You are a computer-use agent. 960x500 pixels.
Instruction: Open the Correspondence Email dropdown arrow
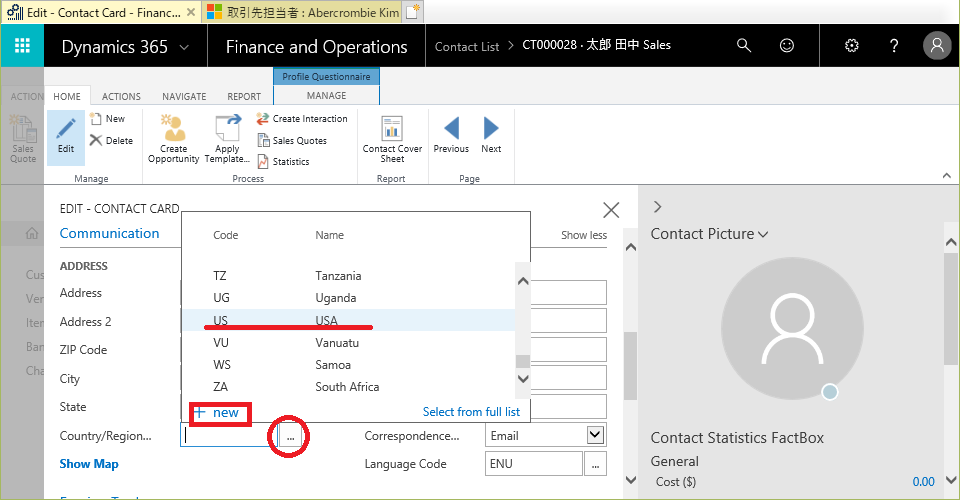pos(595,435)
